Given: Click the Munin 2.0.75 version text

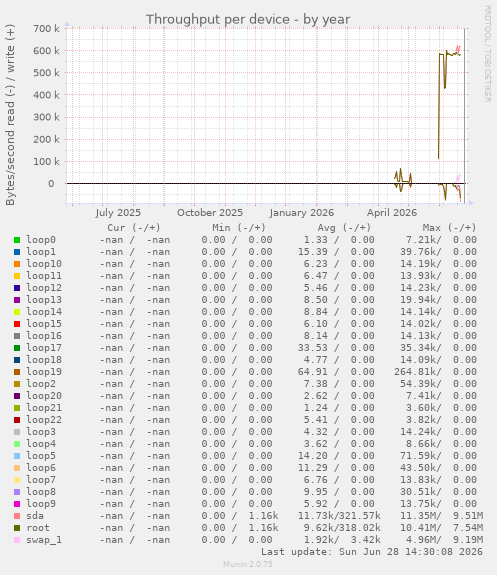Looking at the screenshot, I should click(x=248, y=564).
